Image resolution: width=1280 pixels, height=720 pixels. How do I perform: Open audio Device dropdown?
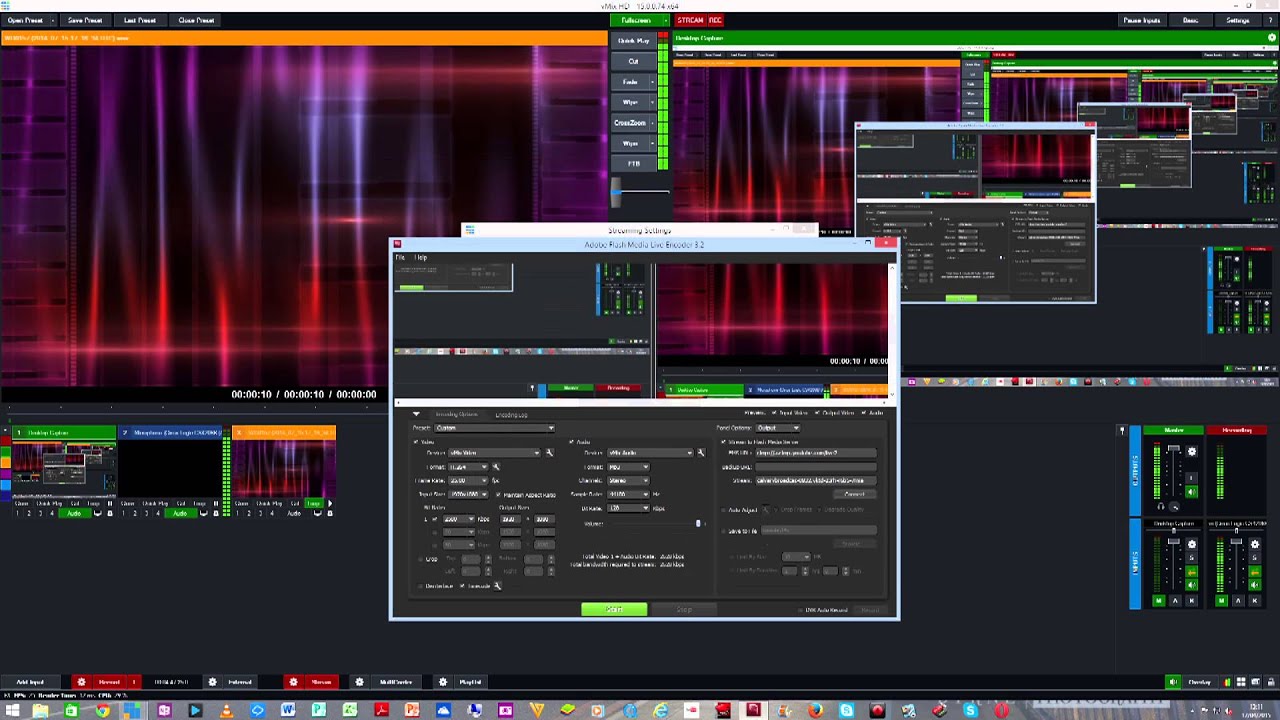tap(650, 453)
